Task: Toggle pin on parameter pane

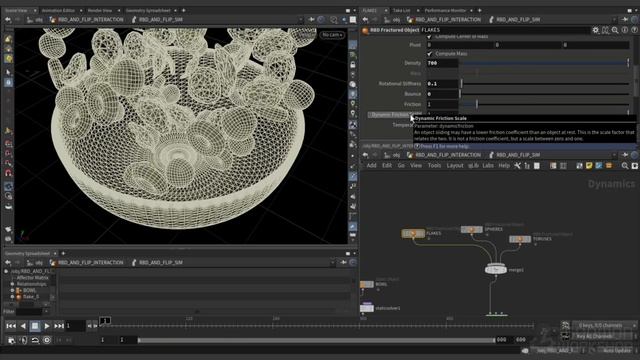Action: (625, 19)
